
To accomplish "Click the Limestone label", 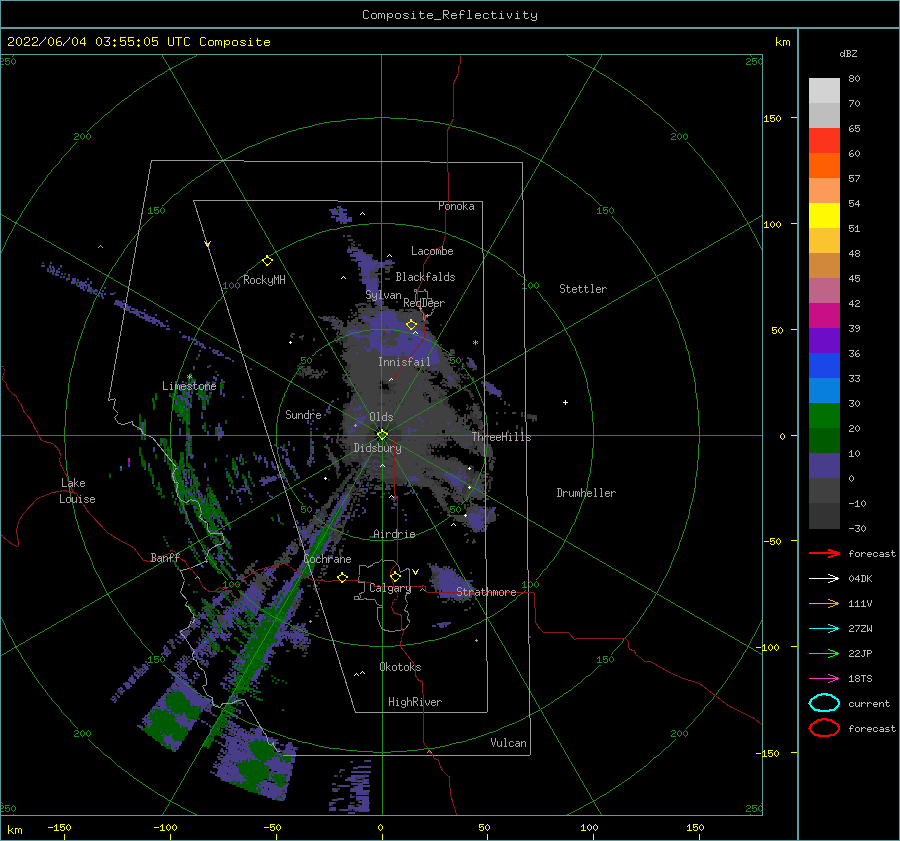I will (x=189, y=386).
